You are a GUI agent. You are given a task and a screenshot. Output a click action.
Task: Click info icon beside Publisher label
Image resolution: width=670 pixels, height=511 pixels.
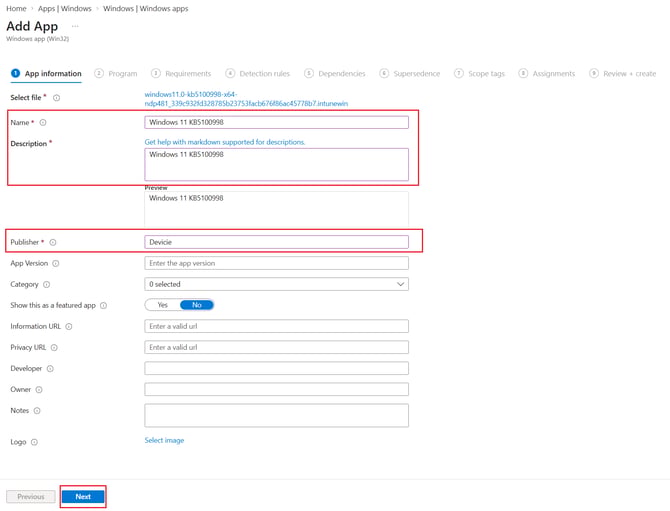tap(53, 242)
